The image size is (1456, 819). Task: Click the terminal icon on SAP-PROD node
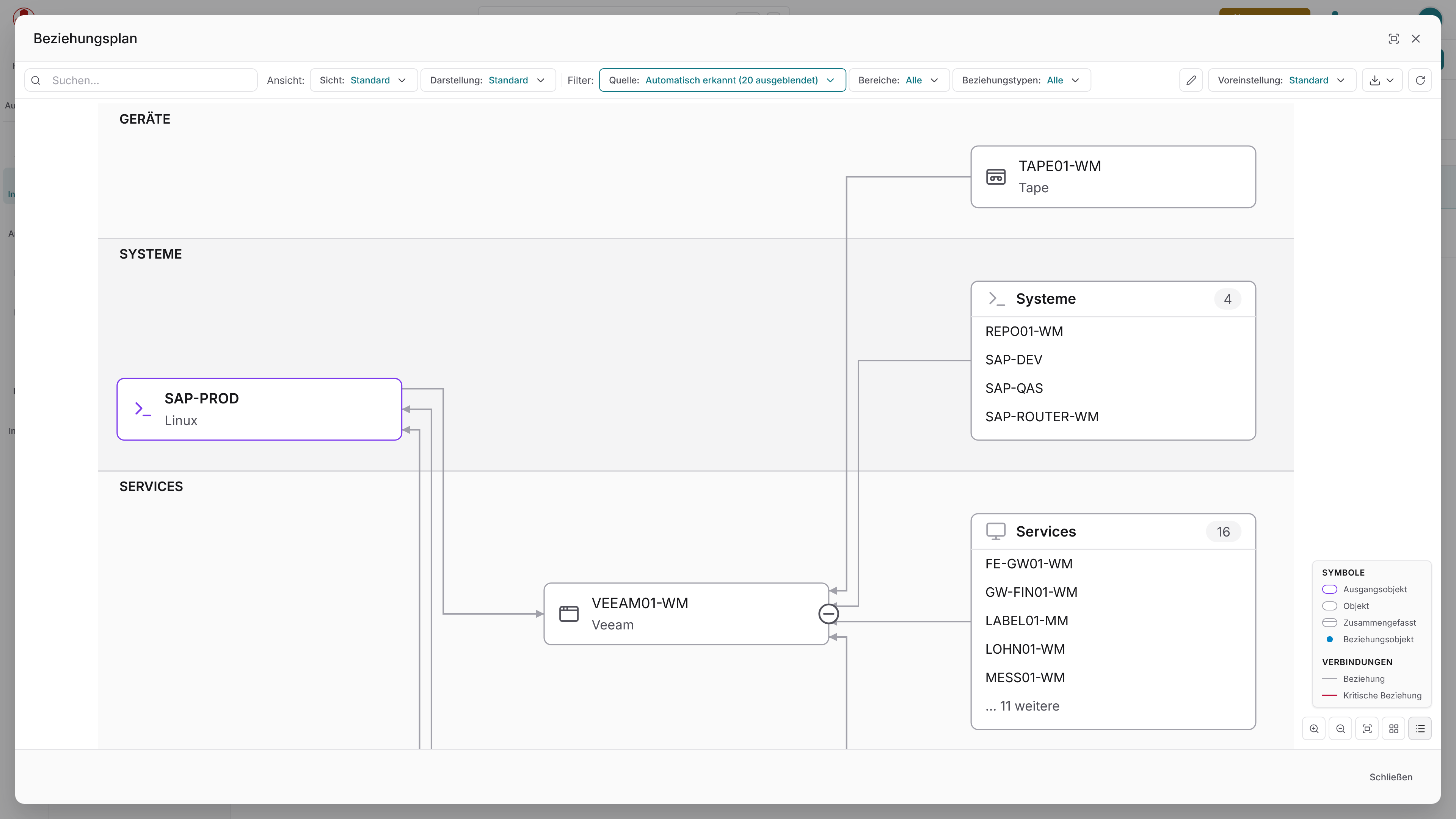click(143, 409)
